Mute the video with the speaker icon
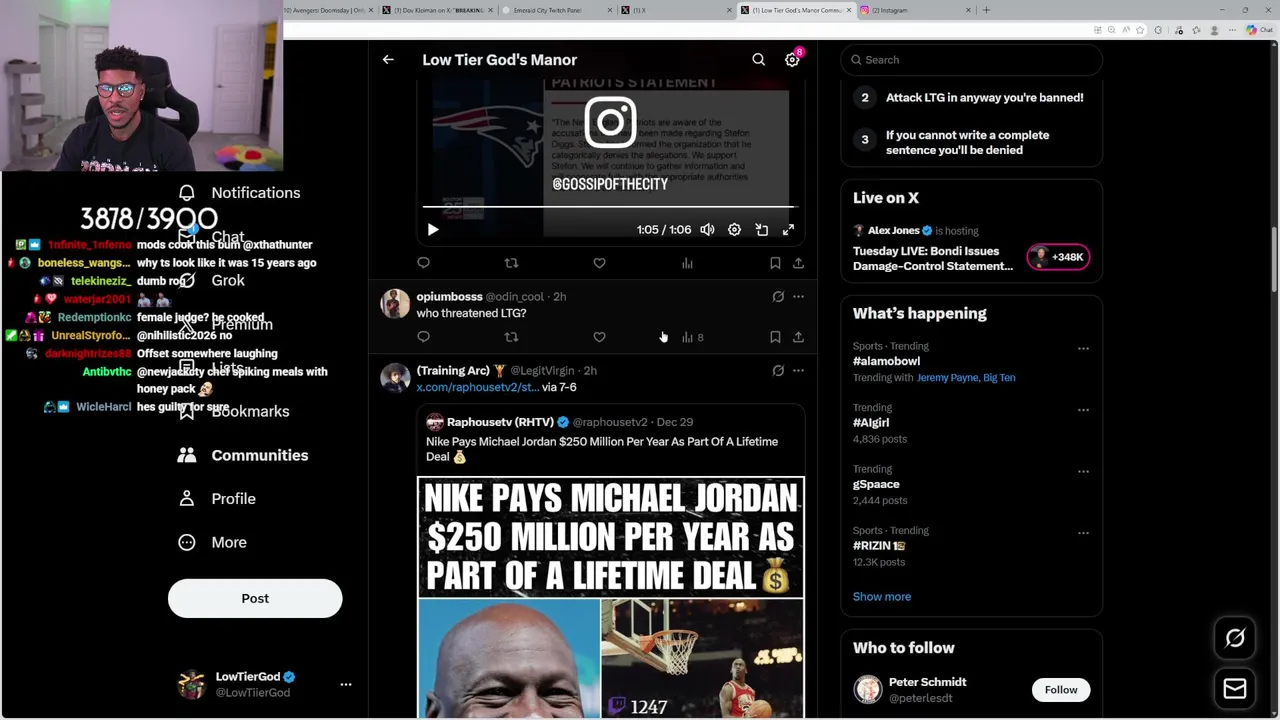Screen dimensions: 1280x720 pos(707,230)
